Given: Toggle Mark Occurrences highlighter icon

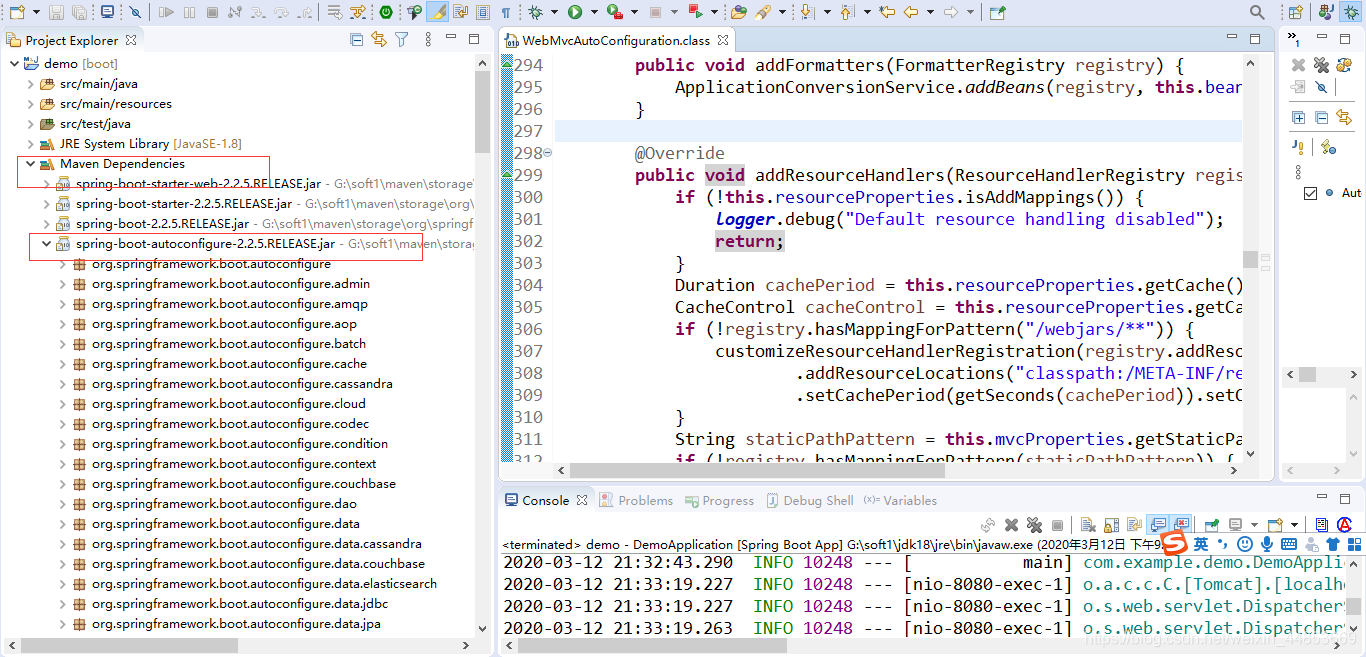Looking at the screenshot, I should (437, 12).
